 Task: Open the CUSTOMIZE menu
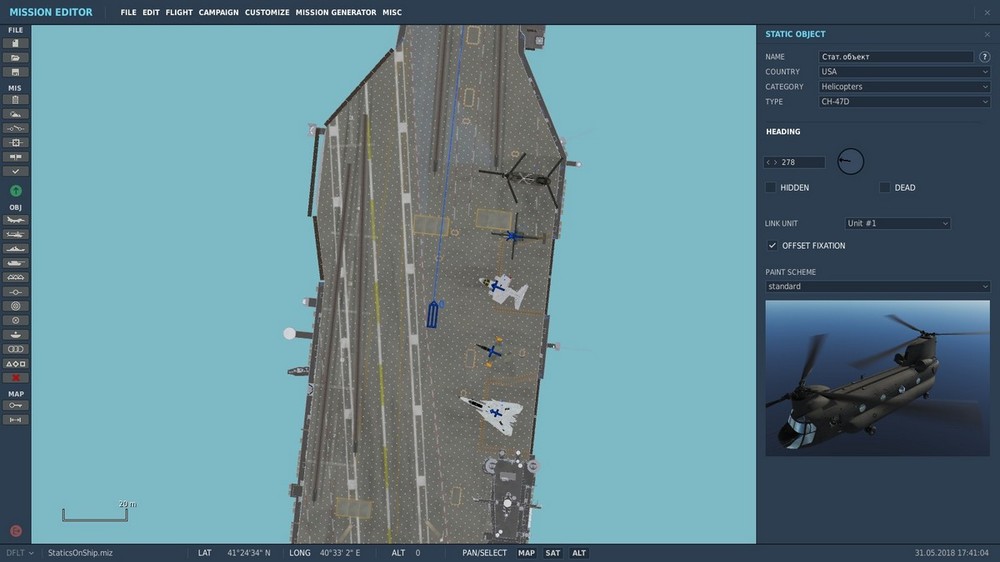267,12
